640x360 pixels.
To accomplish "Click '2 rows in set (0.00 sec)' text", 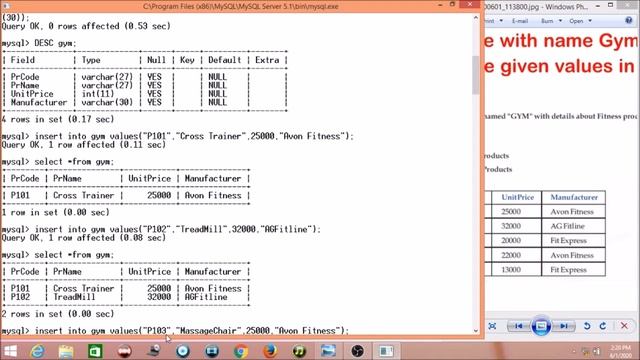I will [58, 314].
